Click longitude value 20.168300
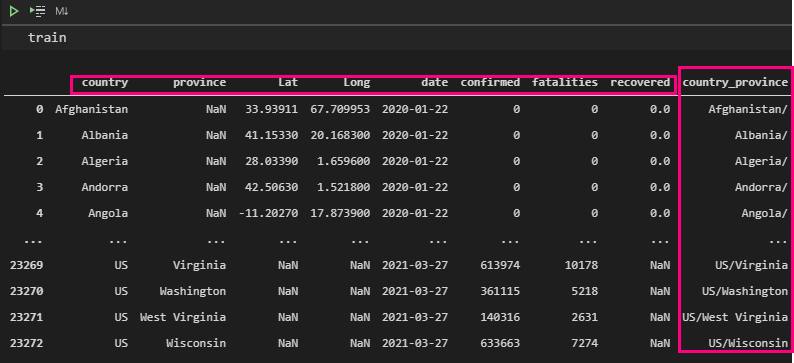This screenshot has height=363, width=794. (x=340, y=135)
